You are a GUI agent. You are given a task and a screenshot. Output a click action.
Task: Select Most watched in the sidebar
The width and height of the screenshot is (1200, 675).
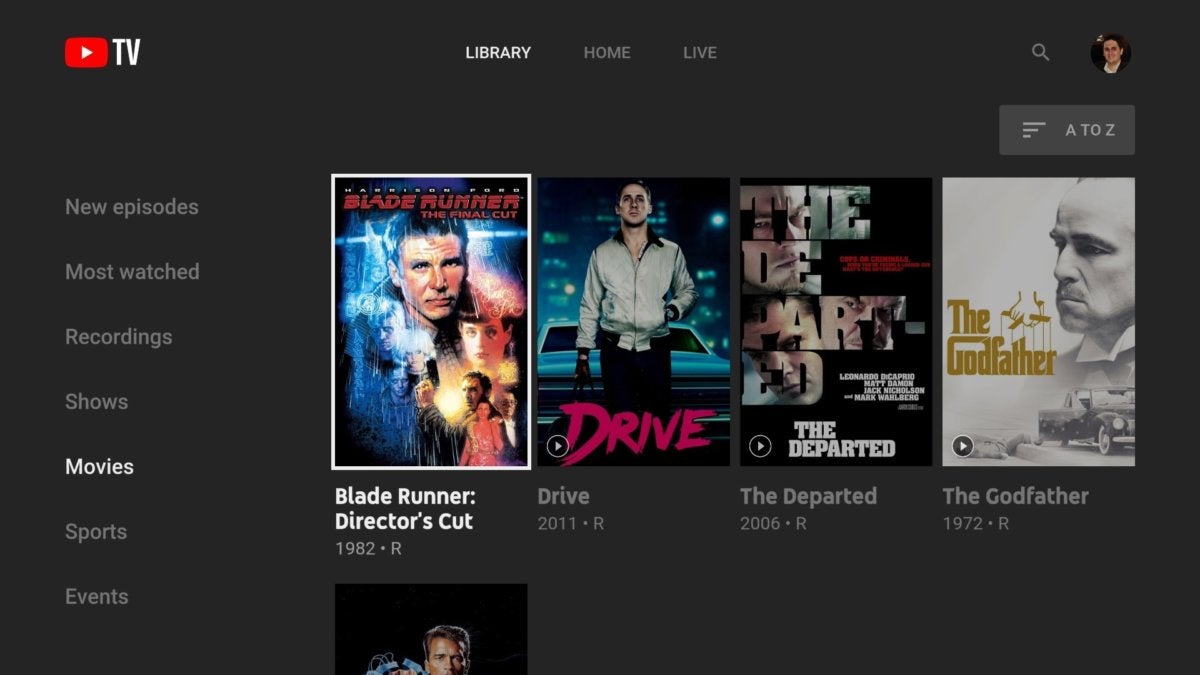tap(132, 272)
